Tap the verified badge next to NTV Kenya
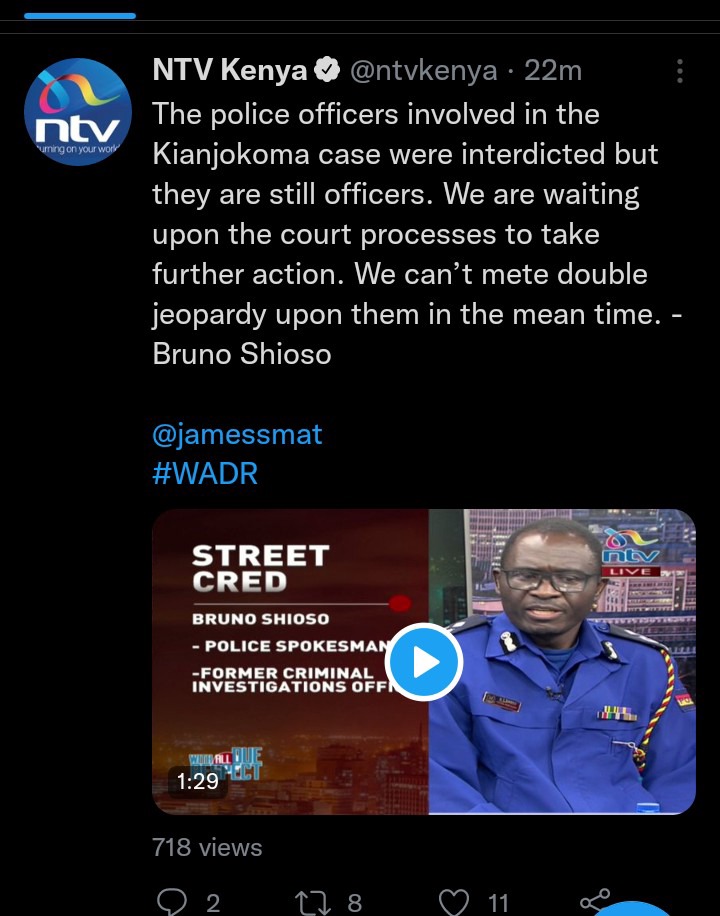 point(327,71)
